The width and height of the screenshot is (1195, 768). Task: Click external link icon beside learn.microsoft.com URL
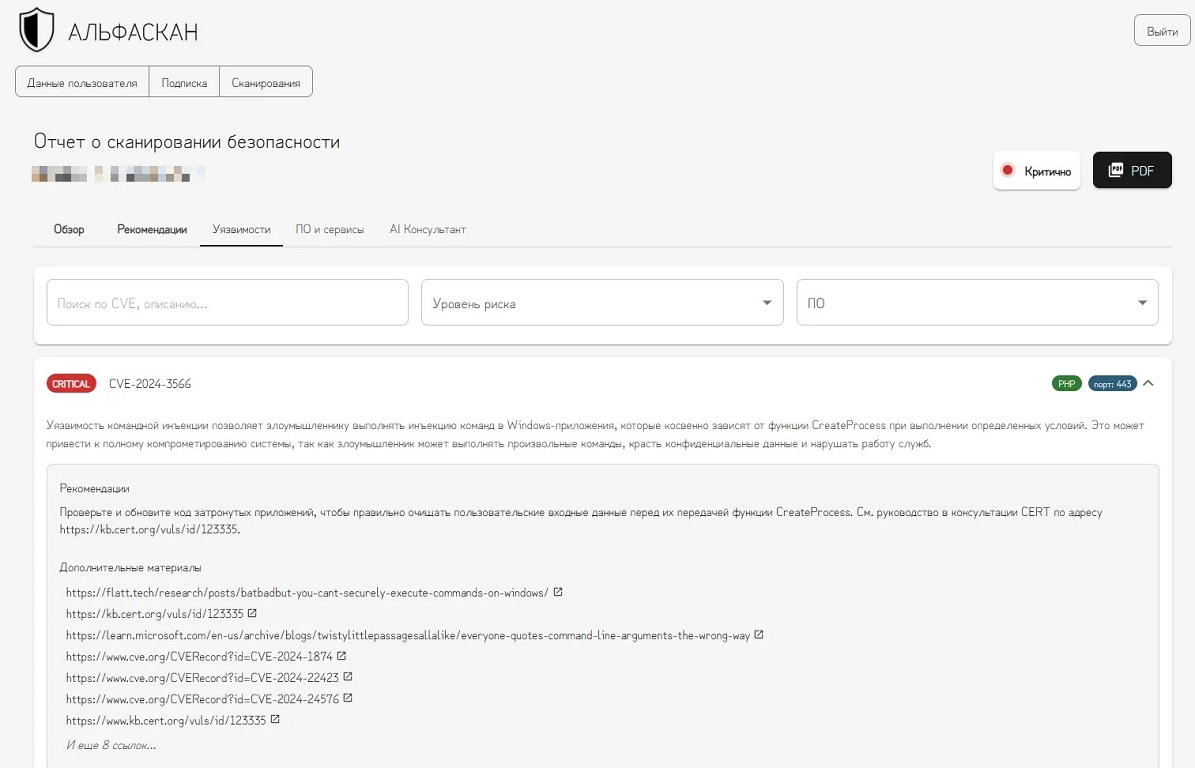click(x=759, y=635)
